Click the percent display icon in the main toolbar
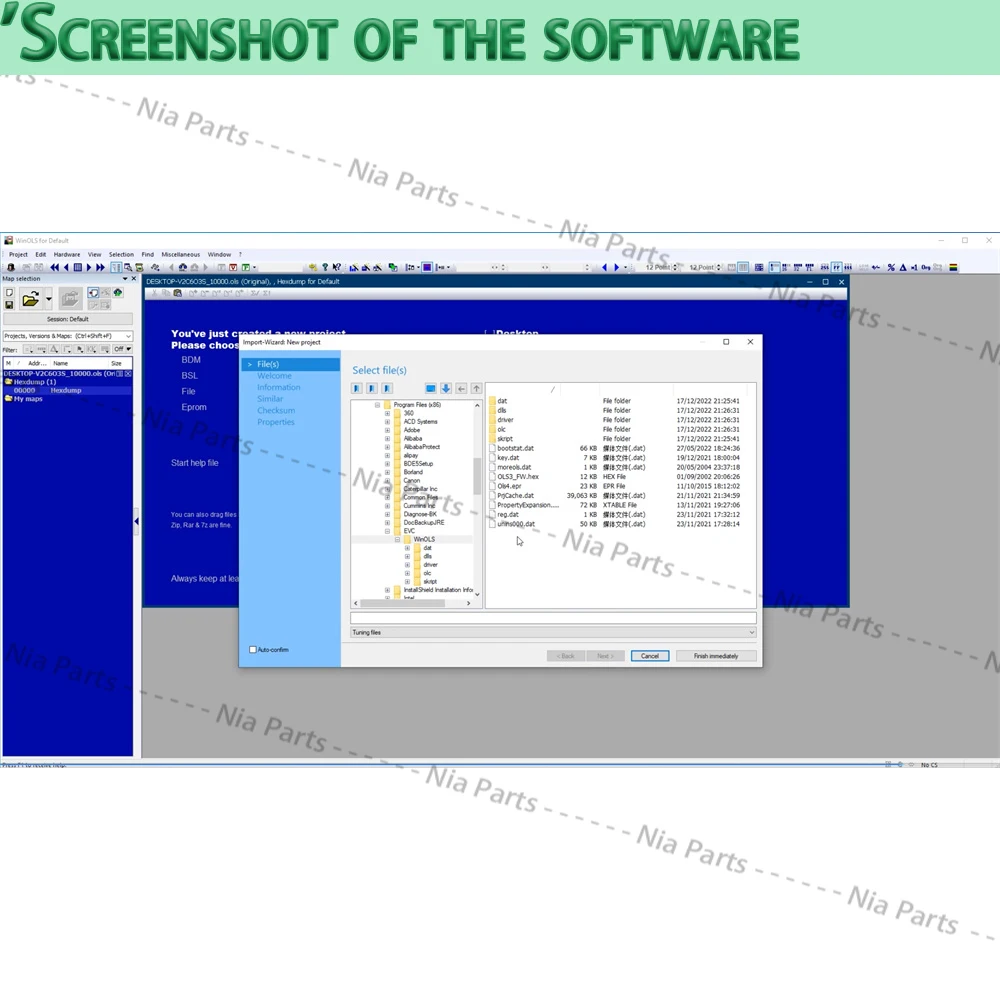This screenshot has height=1000, width=1000. point(891,267)
